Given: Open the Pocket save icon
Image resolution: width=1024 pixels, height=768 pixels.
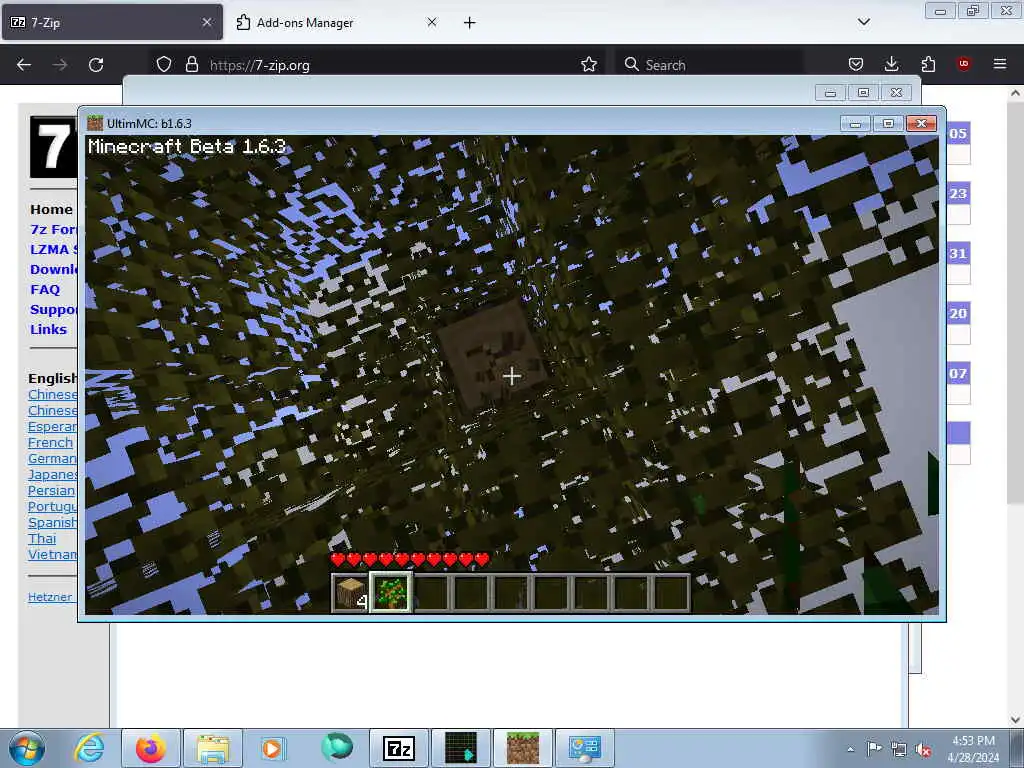Looking at the screenshot, I should click(x=856, y=64).
